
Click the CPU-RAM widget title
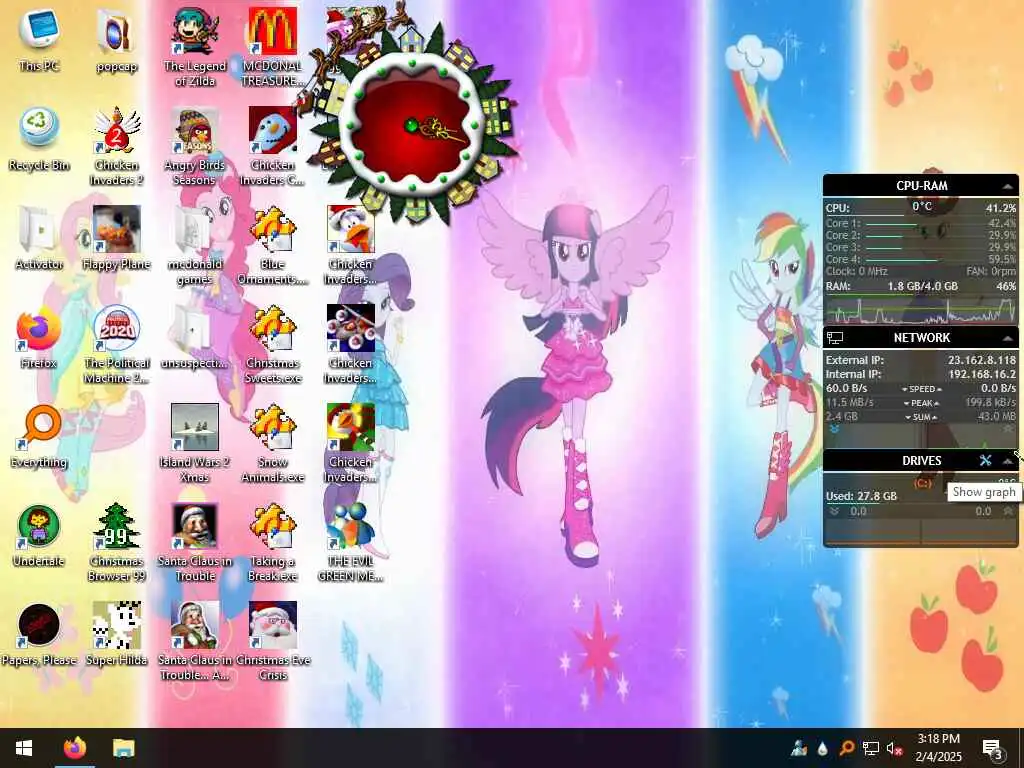921,186
